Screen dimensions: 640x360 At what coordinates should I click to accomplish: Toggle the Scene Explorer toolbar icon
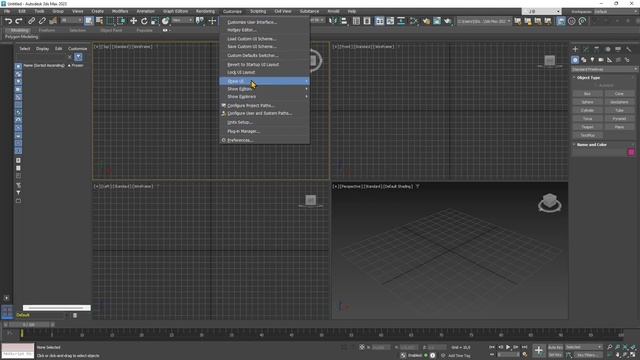point(356,21)
